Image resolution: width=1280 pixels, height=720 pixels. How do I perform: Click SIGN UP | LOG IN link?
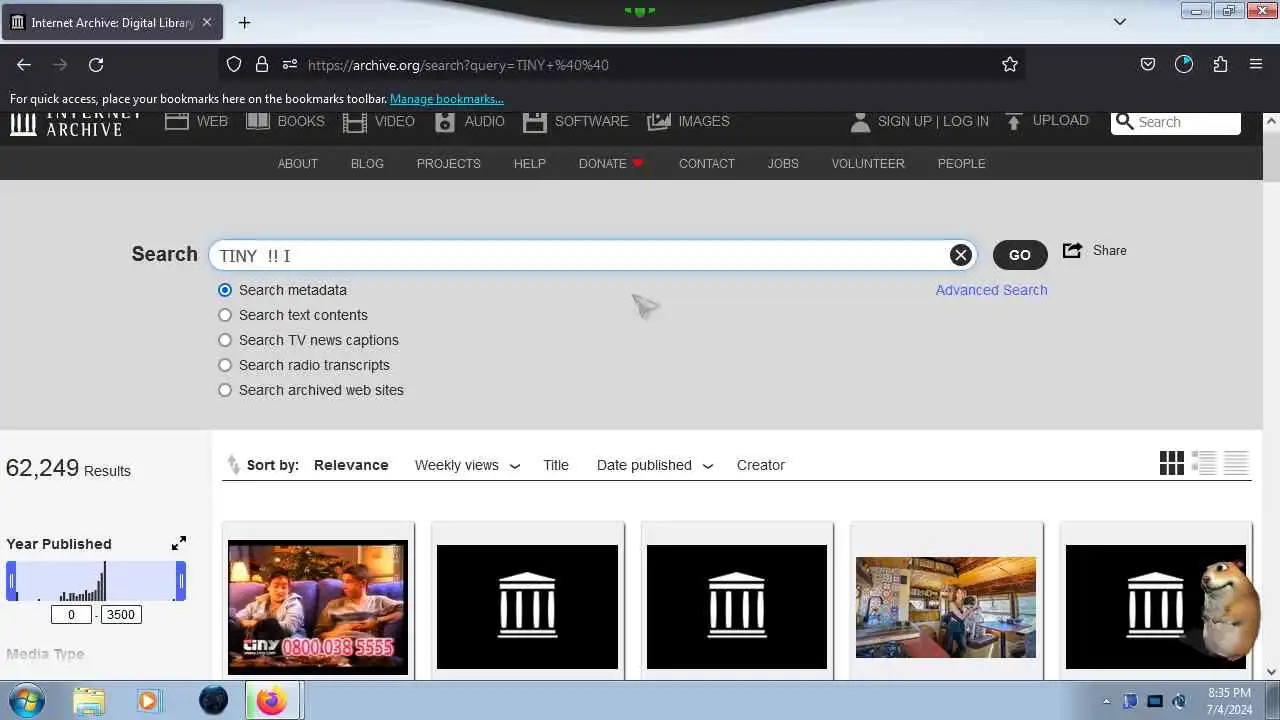[x=933, y=121]
